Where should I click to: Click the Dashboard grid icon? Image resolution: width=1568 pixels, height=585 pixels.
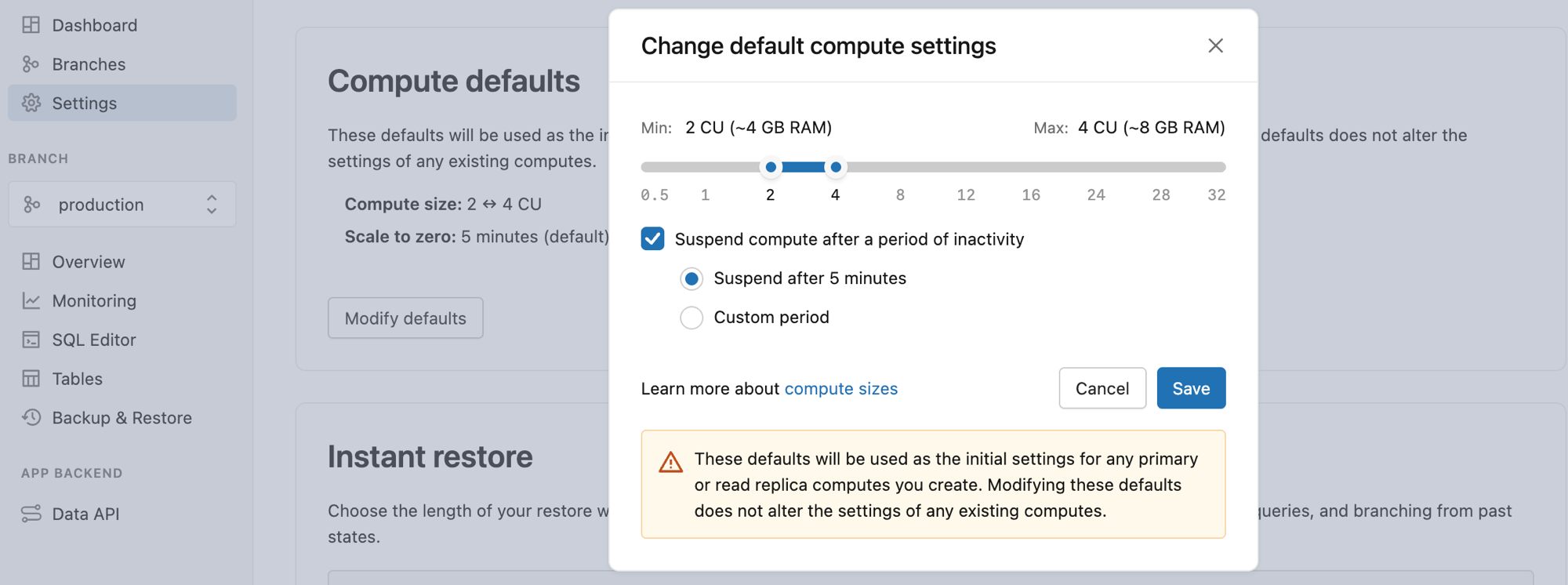click(x=31, y=25)
